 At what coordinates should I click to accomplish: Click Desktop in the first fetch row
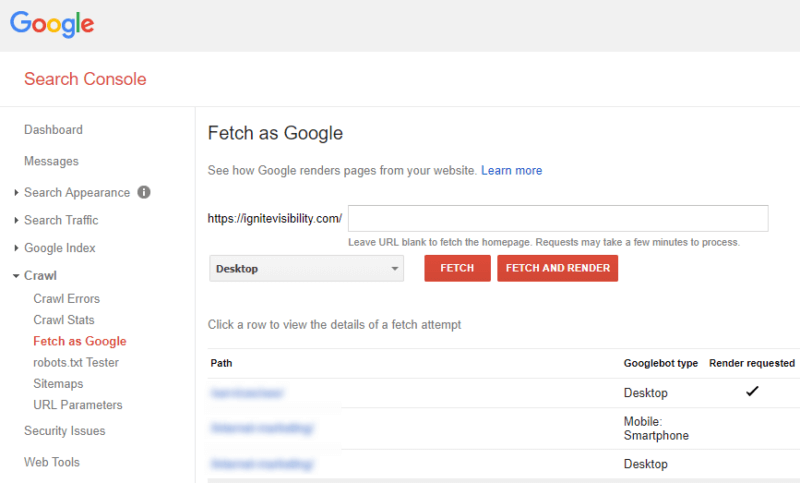pos(645,393)
